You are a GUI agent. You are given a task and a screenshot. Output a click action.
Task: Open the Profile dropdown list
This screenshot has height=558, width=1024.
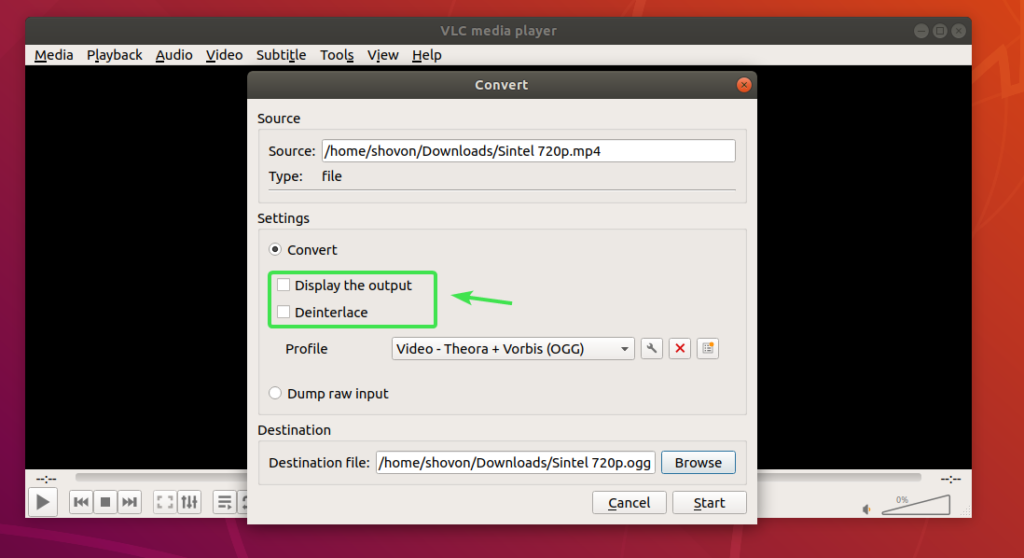tap(513, 348)
